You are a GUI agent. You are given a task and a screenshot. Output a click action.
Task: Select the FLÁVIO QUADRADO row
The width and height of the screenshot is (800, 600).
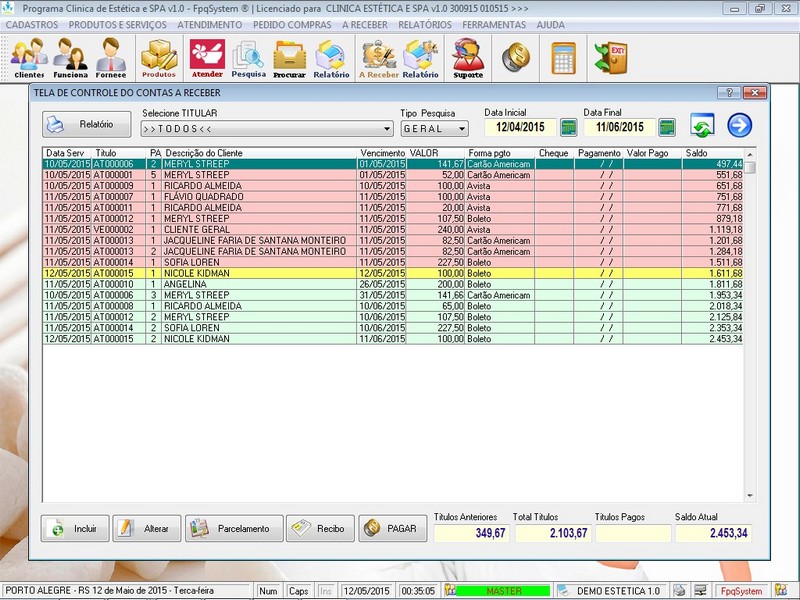(393, 197)
